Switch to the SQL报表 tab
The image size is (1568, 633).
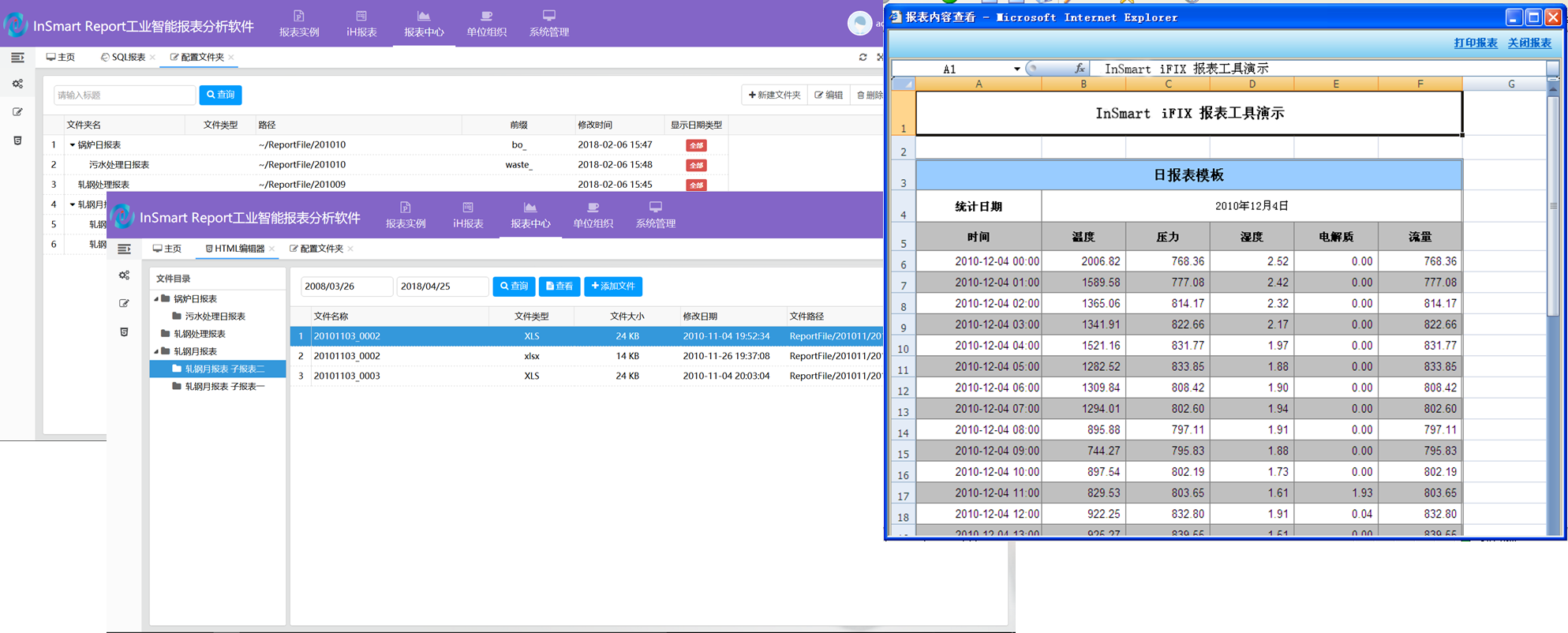click(124, 57)
